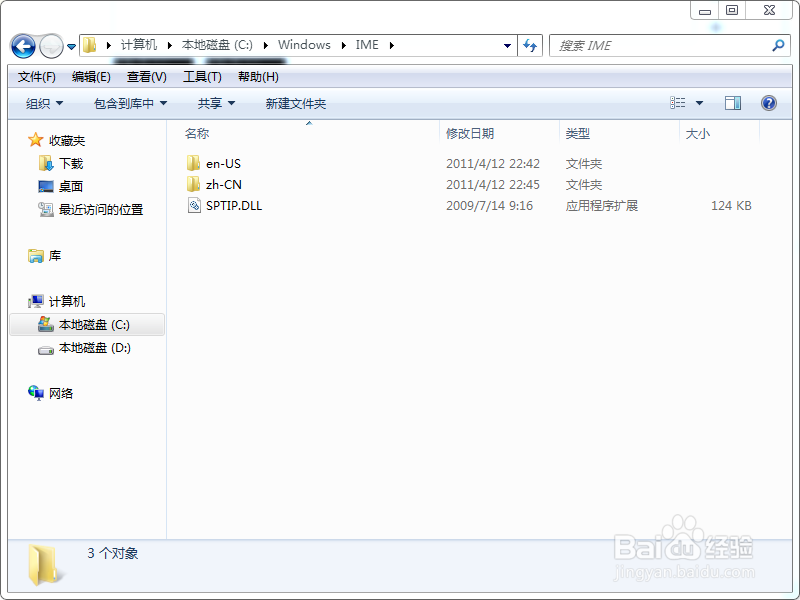Viewport: 800px width, 600px height.
Task: Select the SPTIP.DLL file icon
Action: 194,206
